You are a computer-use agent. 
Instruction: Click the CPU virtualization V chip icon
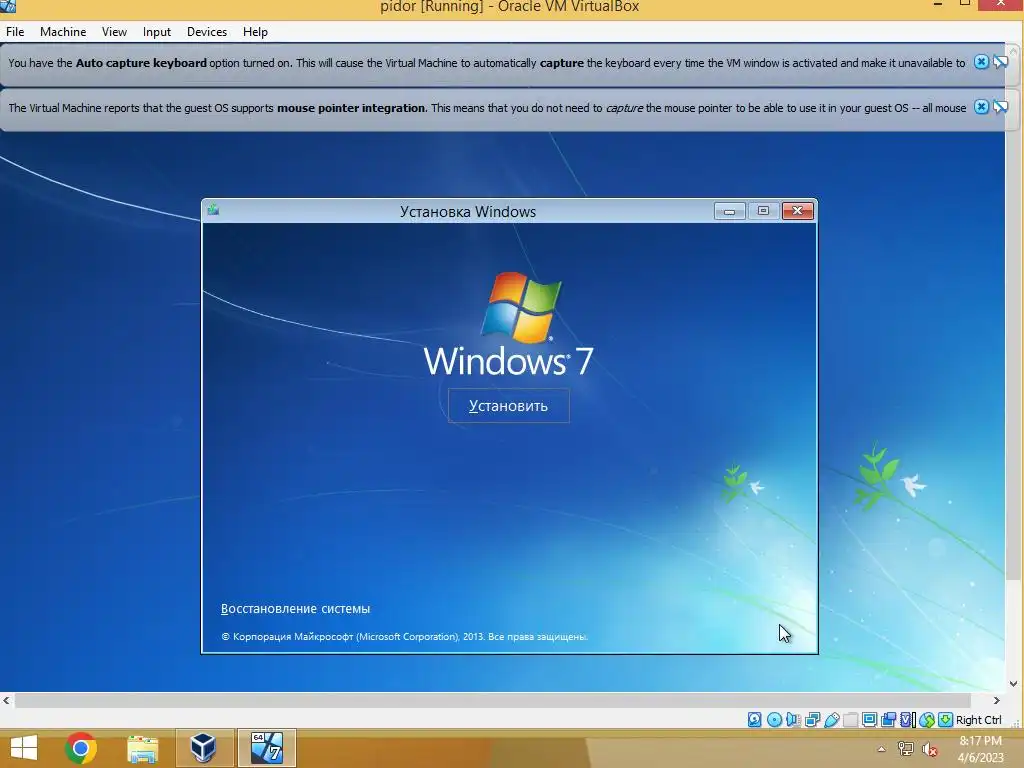(x=908, y=720)
